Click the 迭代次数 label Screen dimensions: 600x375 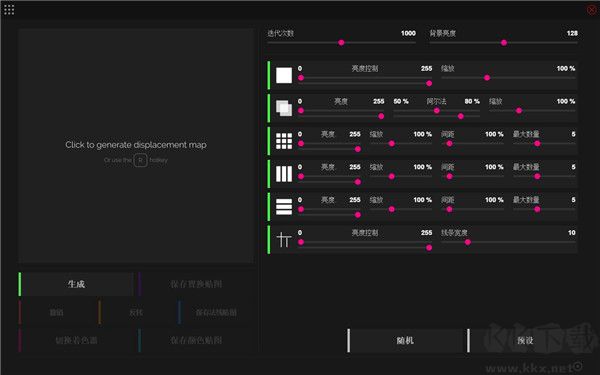(280, 33)
